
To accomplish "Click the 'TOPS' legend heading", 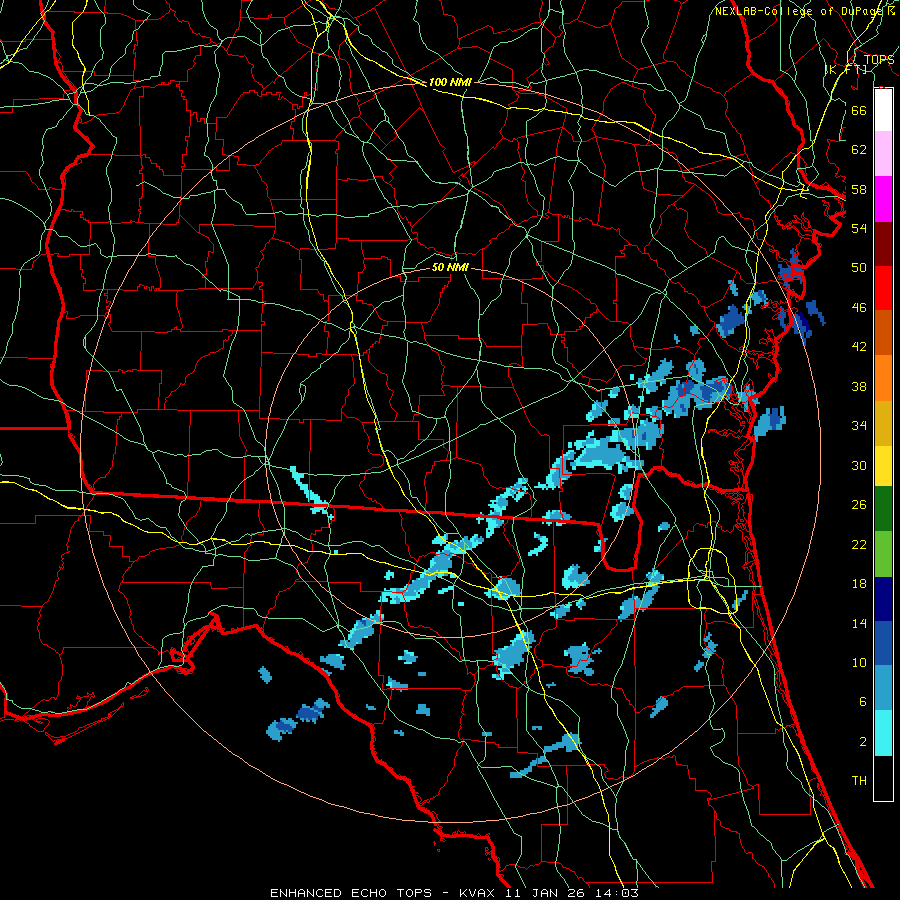I will (879, 59).
